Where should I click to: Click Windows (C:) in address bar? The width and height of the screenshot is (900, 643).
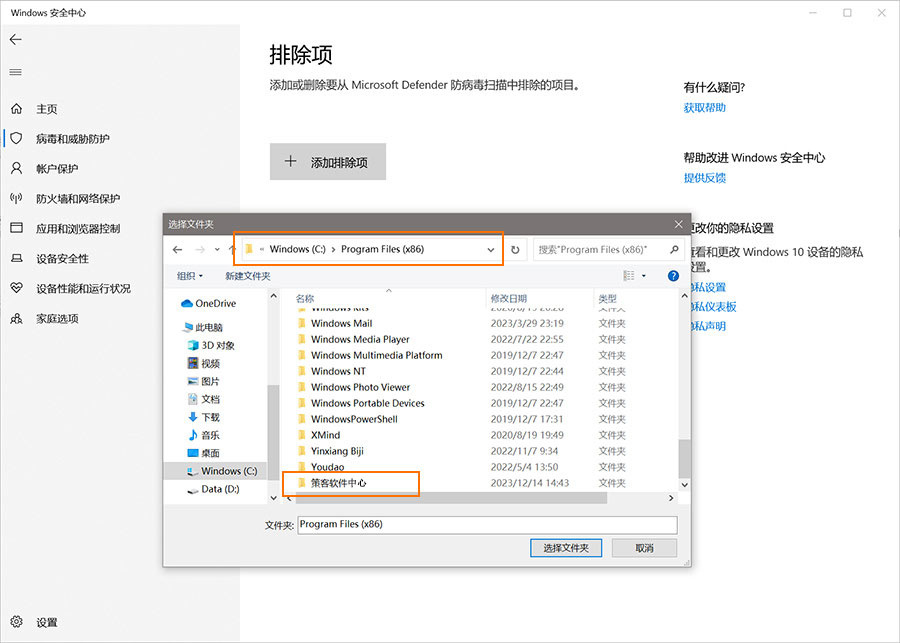pos(297,249)
